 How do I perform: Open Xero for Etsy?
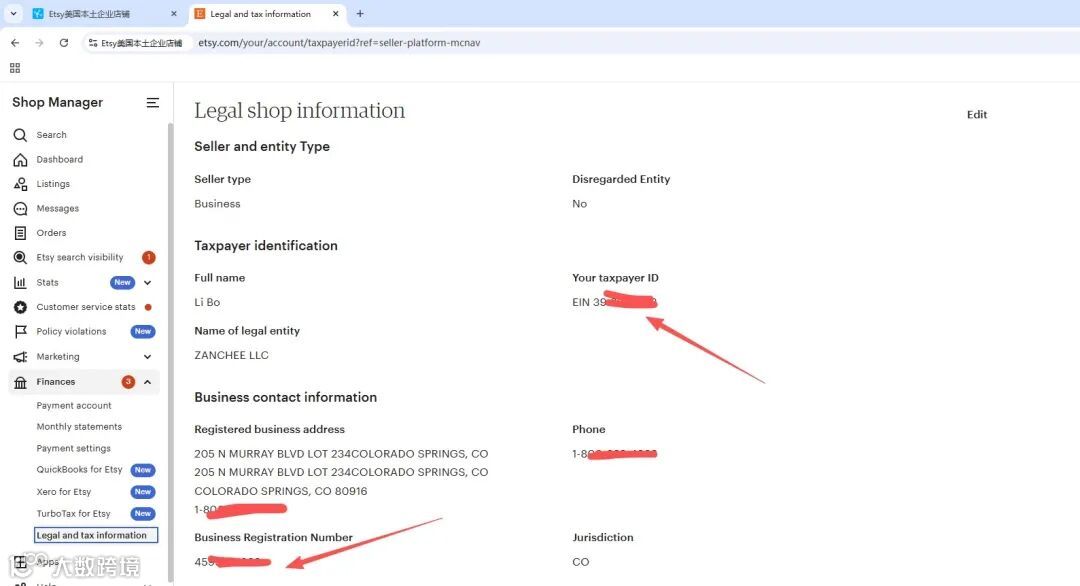[63, 492]
